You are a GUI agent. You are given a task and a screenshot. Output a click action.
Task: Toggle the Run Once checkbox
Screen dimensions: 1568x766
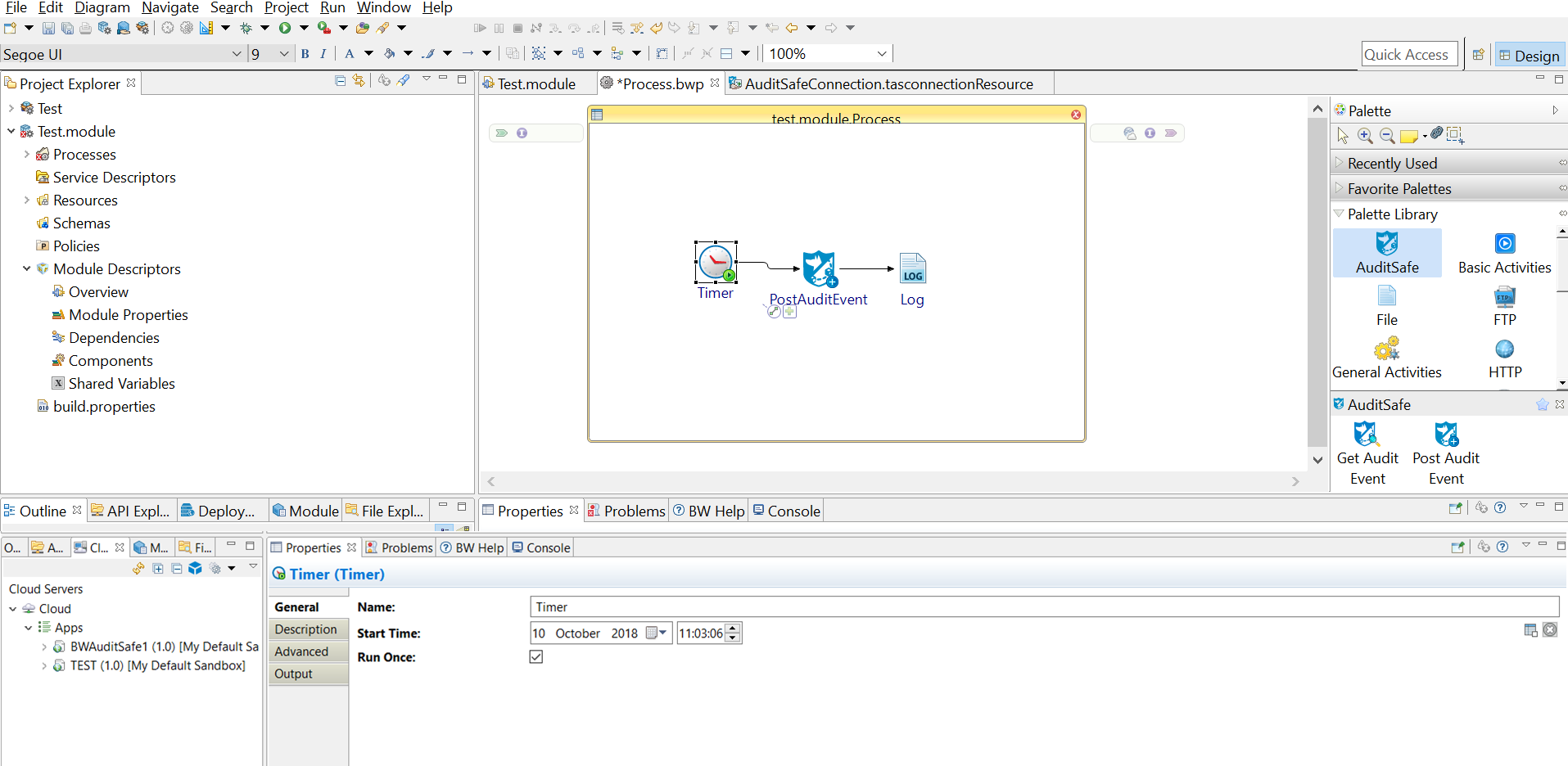[536, 657]
